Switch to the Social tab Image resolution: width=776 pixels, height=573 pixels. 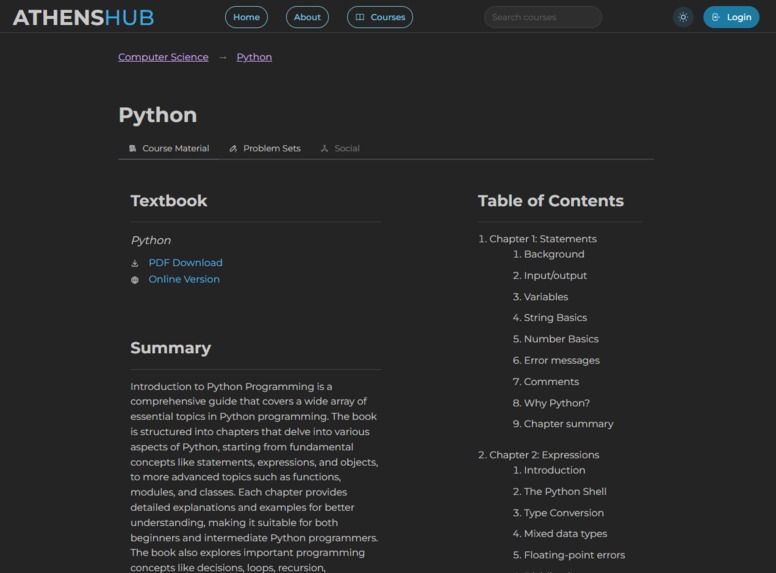[340, 148]
